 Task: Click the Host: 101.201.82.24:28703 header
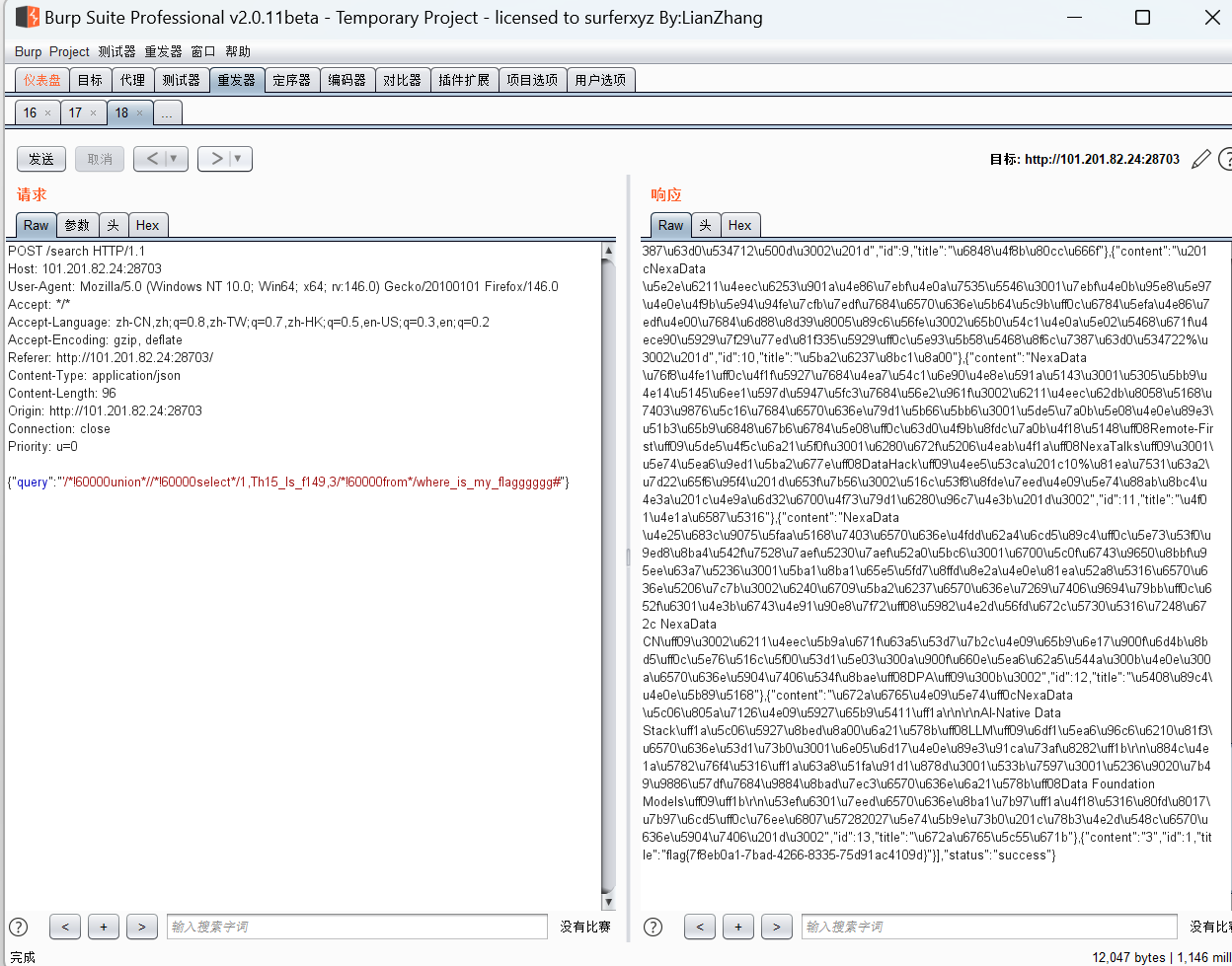click(85, 268)
